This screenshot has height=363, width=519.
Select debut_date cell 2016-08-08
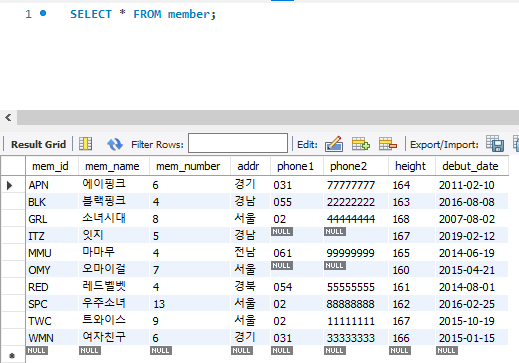472,202
